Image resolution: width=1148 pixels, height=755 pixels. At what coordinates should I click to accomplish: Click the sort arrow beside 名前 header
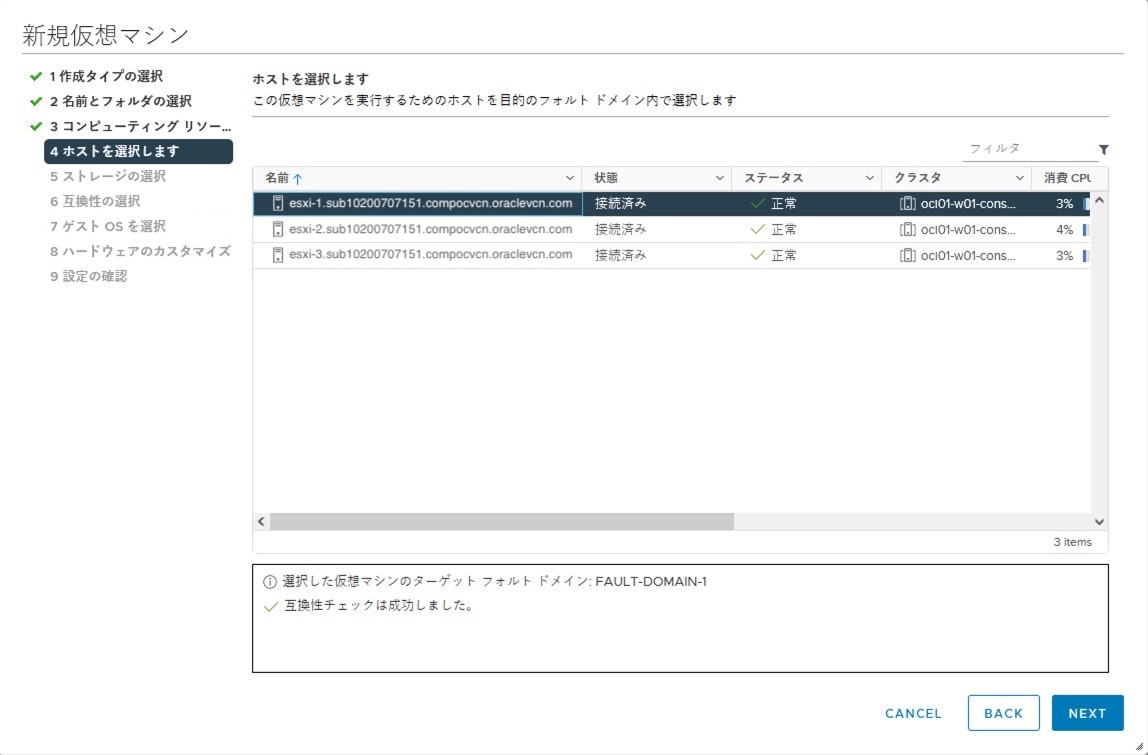pos(297,178)
